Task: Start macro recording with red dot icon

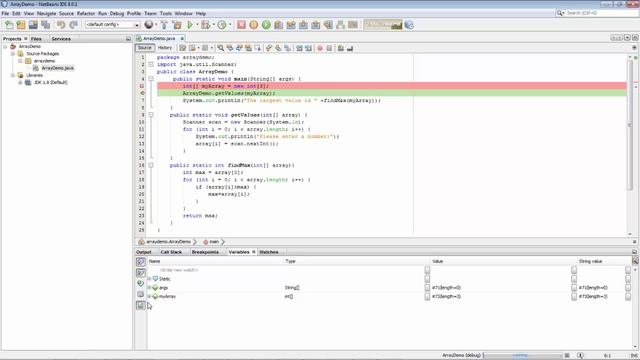Action: tap(320, 48)
